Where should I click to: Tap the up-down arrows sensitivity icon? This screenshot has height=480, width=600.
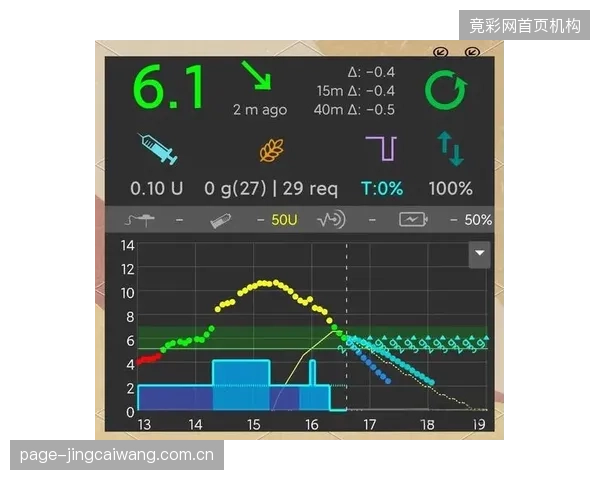(x=451, y=149)
